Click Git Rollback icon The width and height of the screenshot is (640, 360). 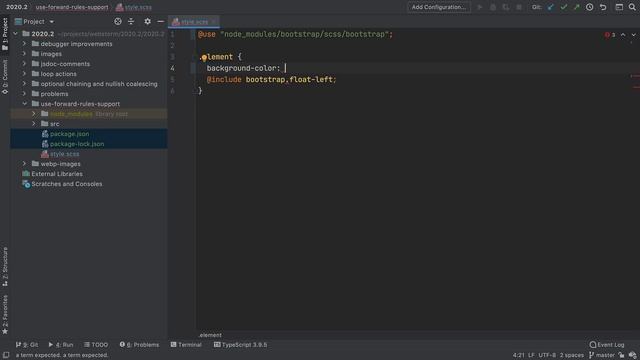tap(603, 7)
